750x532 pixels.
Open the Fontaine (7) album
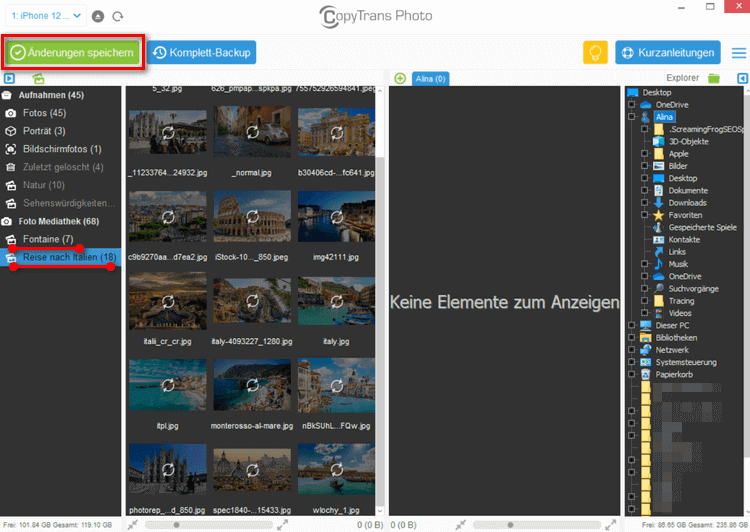click(48, 239)
